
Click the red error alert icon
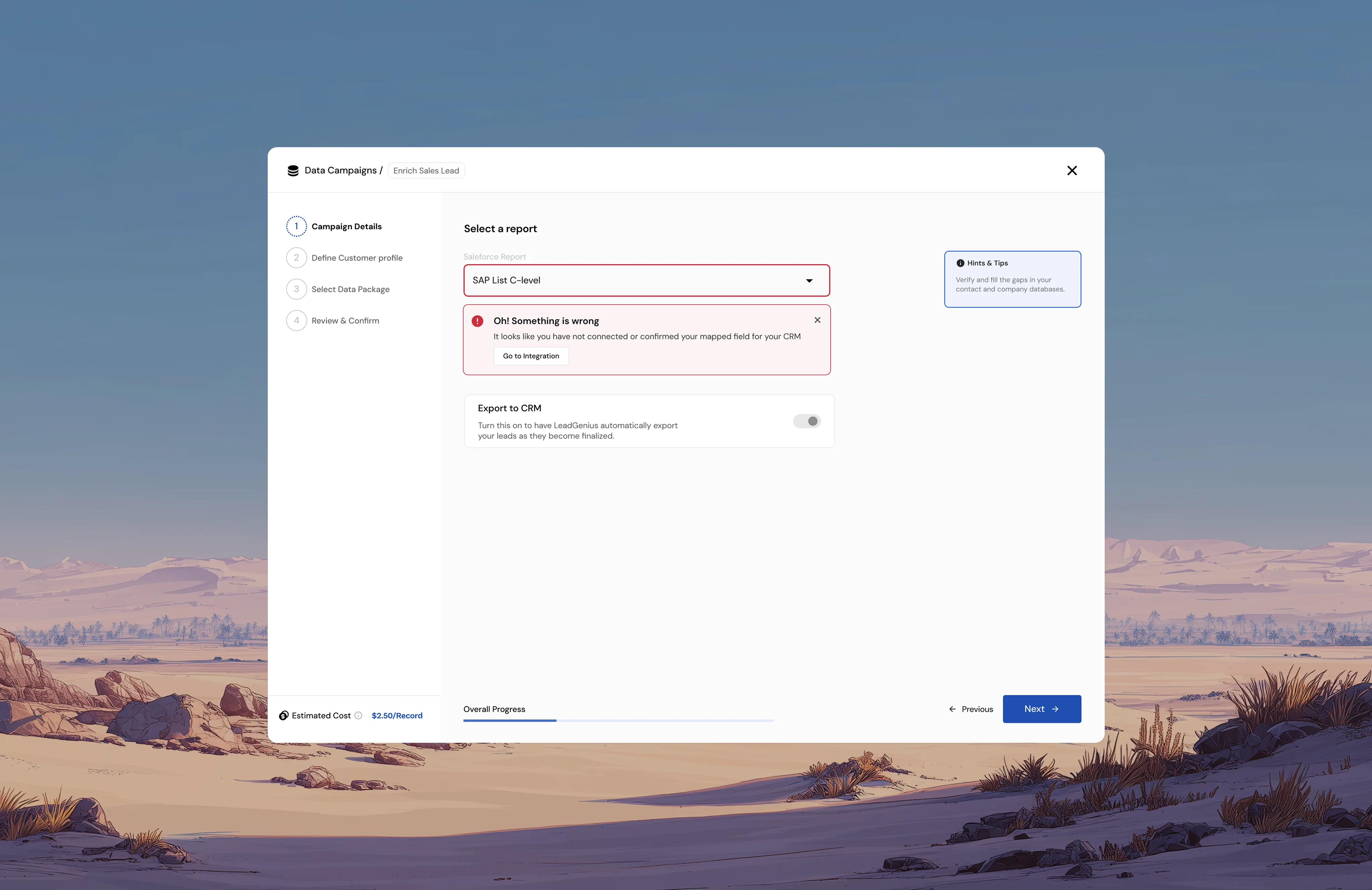coord(477,321)
